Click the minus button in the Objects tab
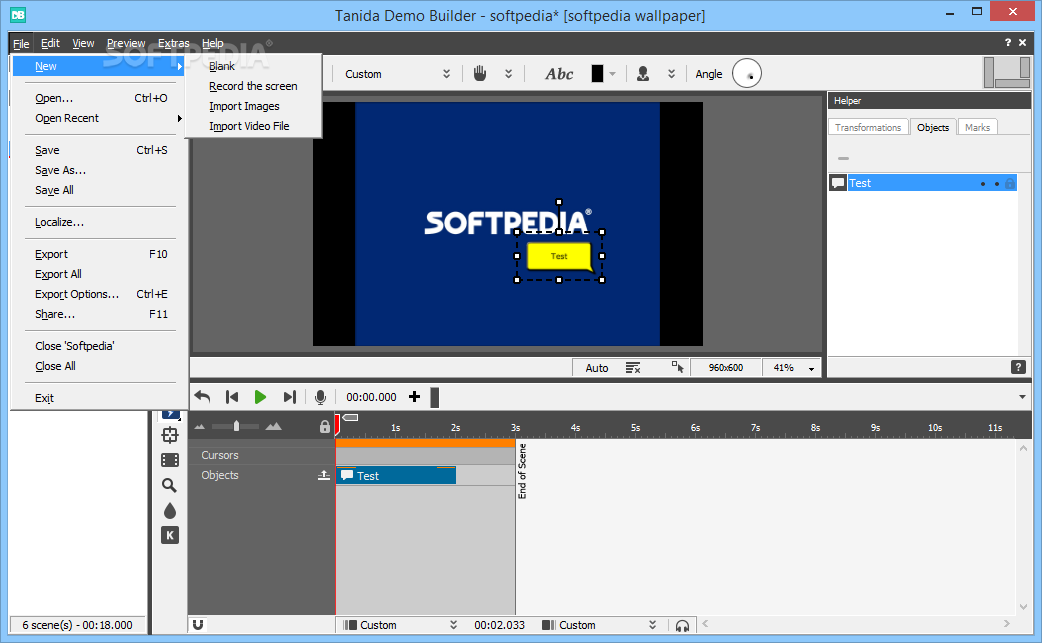 coord(843,158)
